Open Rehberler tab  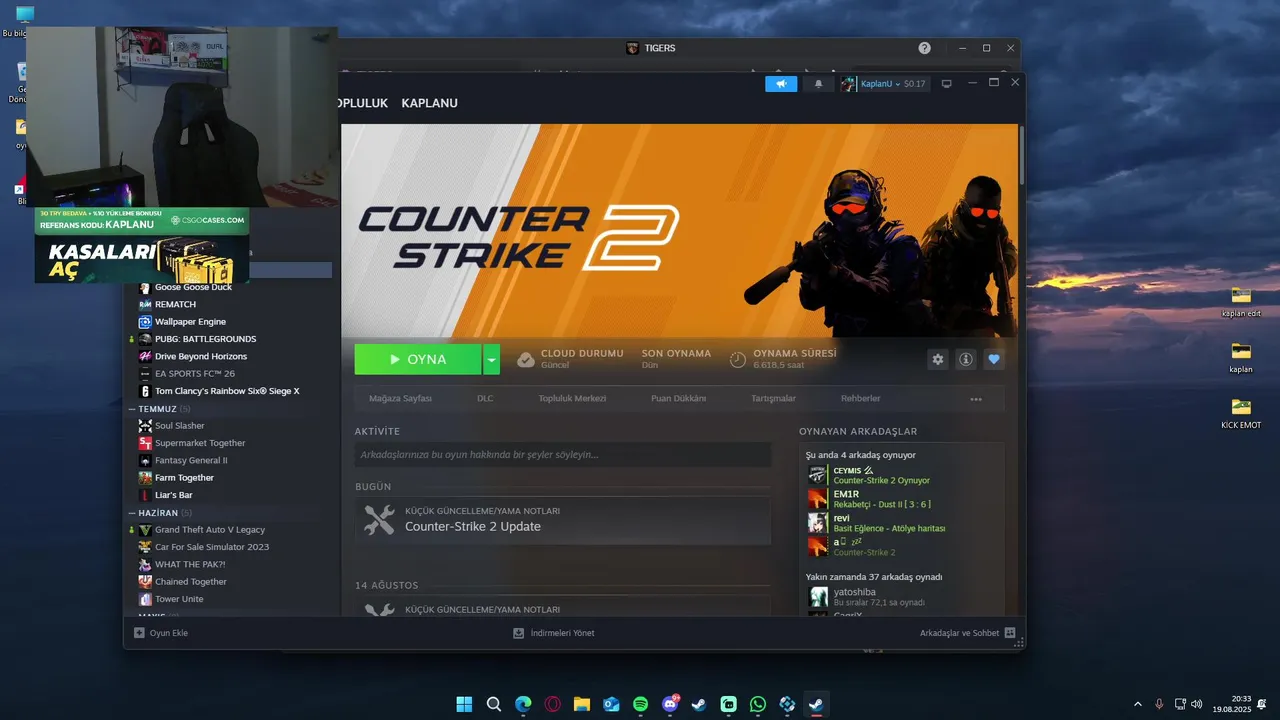(860, 398)
